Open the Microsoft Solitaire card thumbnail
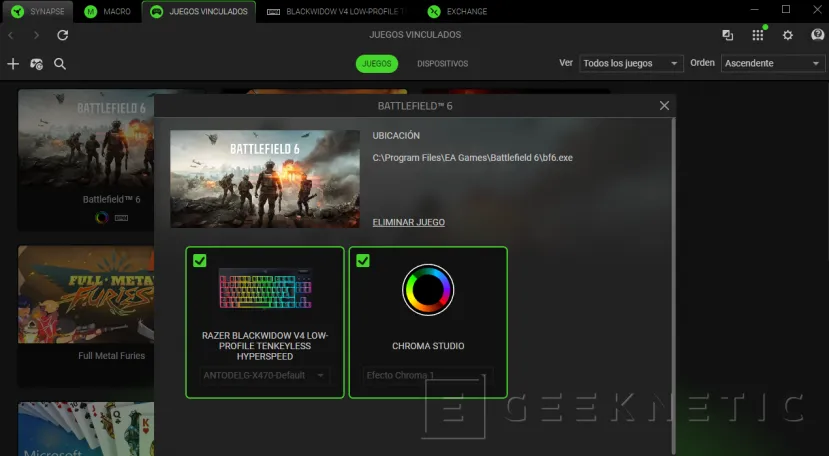 pos(86,428)
